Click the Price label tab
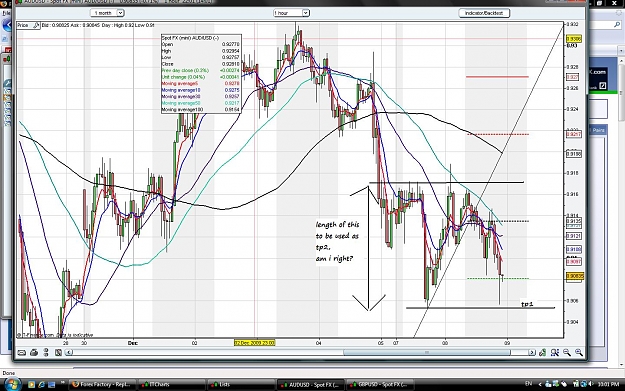625x391 pixels. pyautogui.click(x=23, y=25)
